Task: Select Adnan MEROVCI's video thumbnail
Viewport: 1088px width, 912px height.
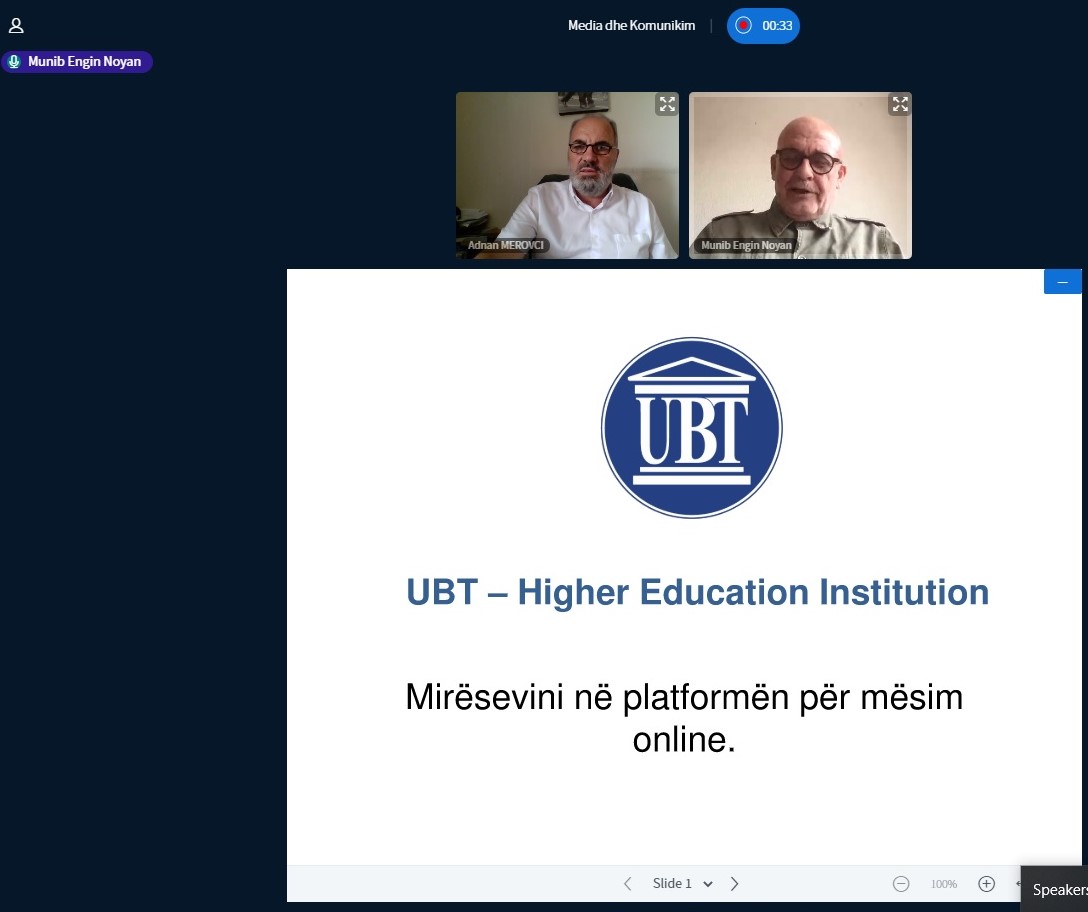Action: click(x=566, y=175)
